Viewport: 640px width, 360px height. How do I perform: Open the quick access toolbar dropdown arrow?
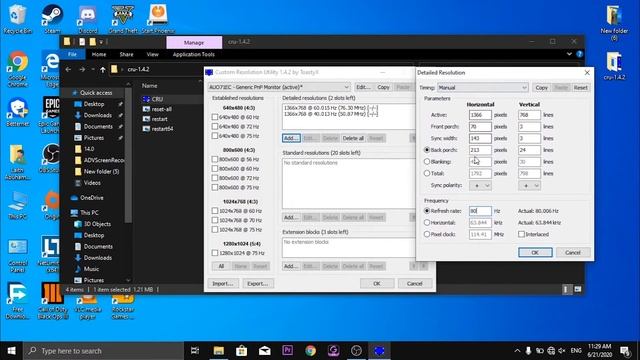point(101,42)
